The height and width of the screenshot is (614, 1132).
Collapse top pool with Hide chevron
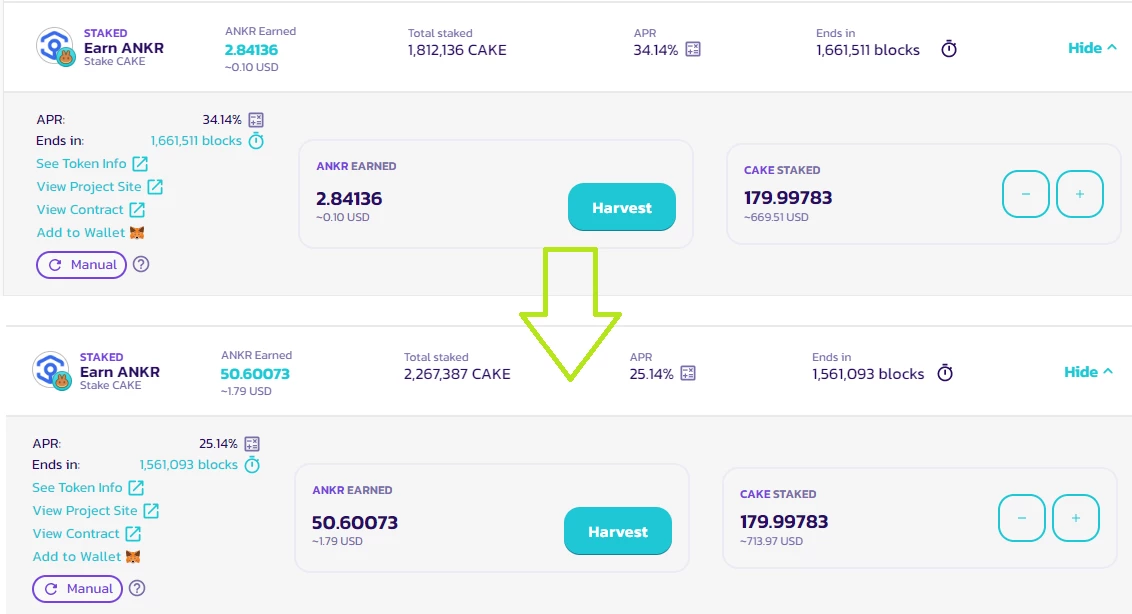tap(1092, 48)
